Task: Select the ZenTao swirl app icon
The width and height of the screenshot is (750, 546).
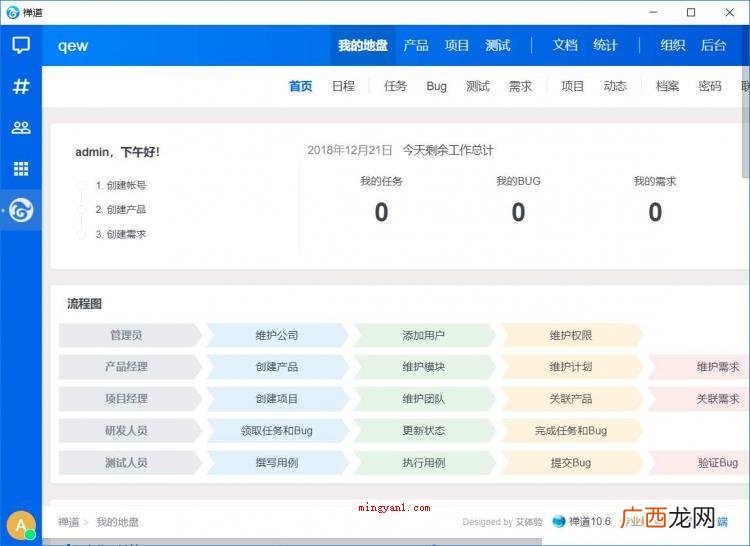Action: (x=21, y=210)
